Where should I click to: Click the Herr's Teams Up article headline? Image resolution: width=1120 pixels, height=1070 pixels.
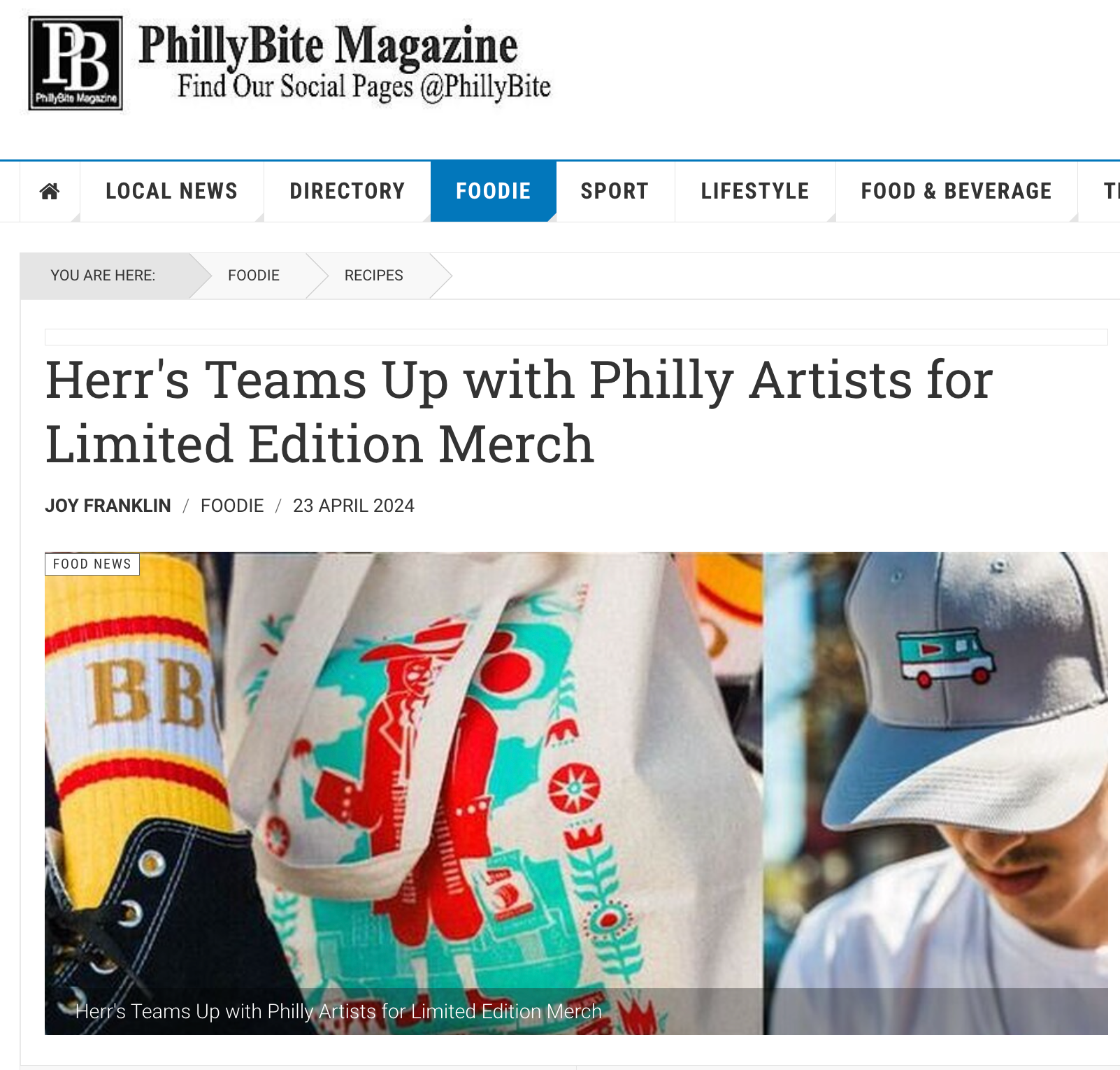point(519,411)
